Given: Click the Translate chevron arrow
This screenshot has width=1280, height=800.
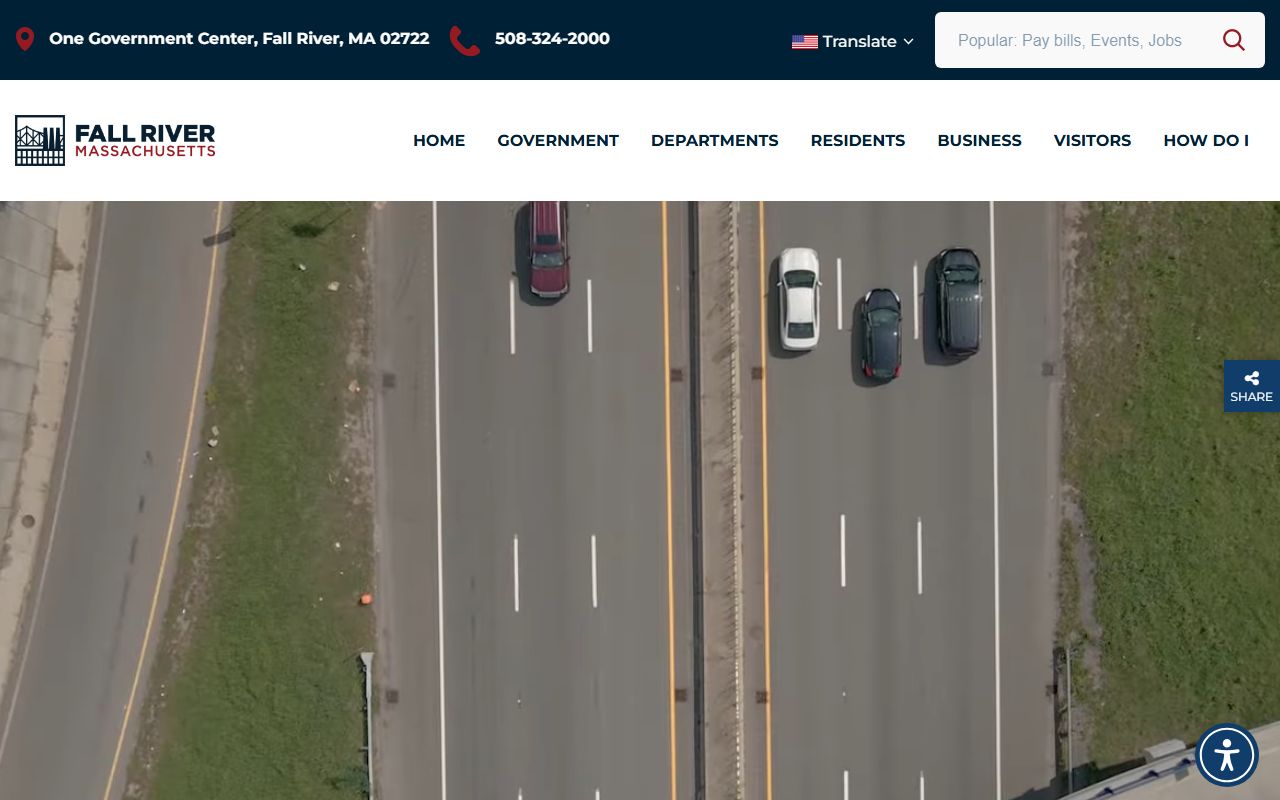Looking at the screenshot, I should [x=908, y=42].
